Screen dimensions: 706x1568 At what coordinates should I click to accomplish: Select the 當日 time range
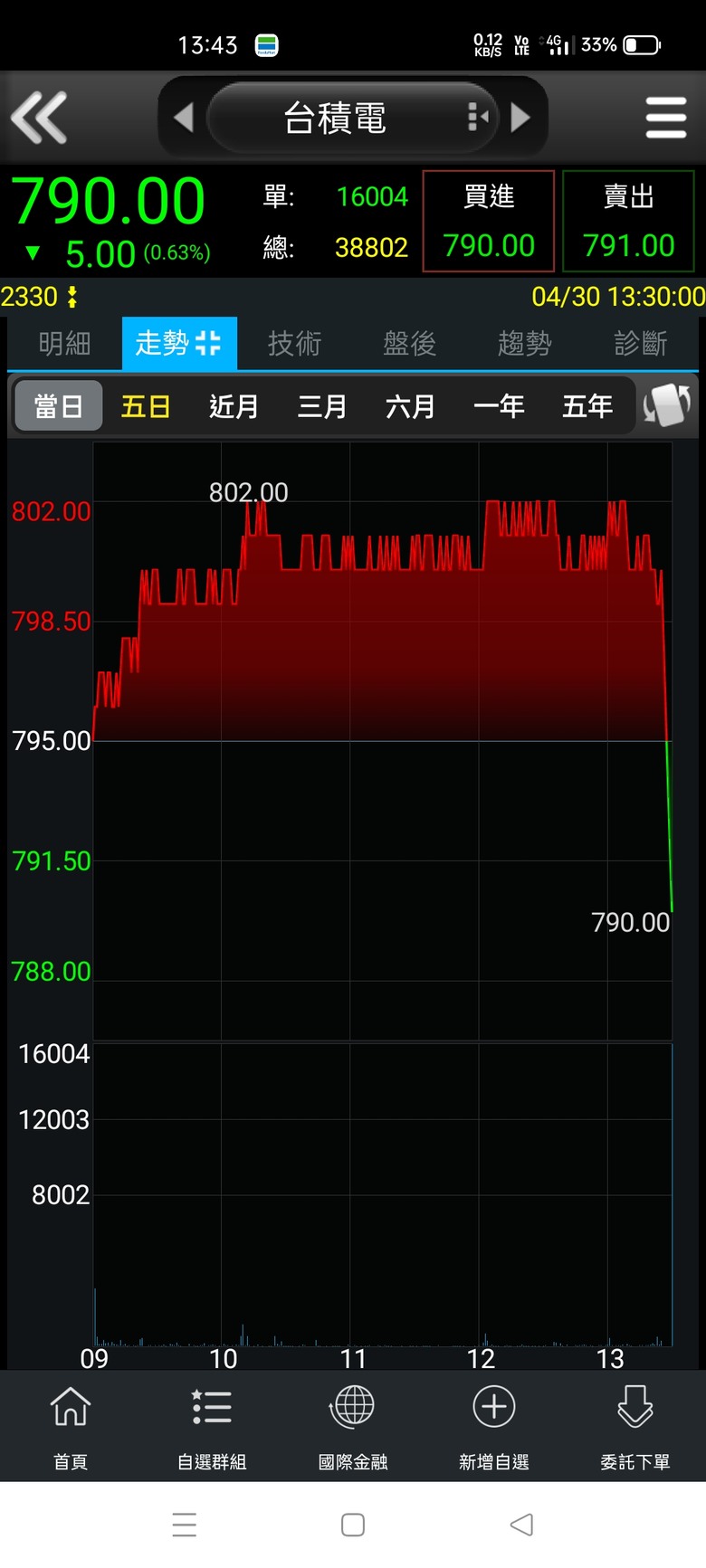[x=59, y=406]
